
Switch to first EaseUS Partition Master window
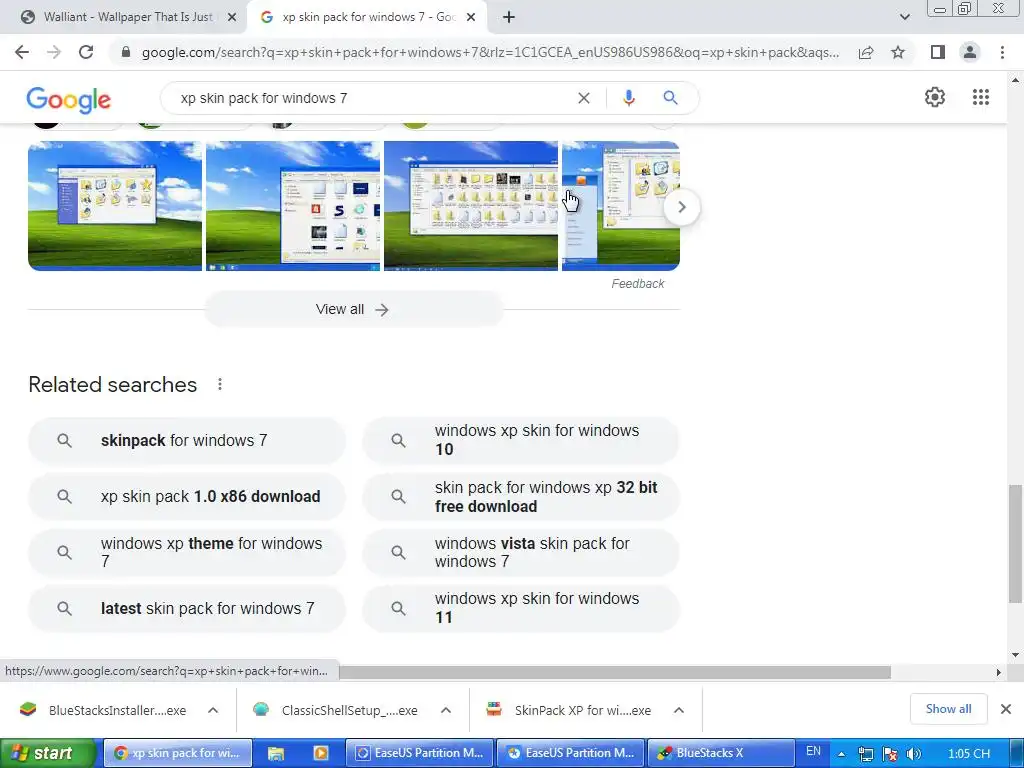coord(420,753)
